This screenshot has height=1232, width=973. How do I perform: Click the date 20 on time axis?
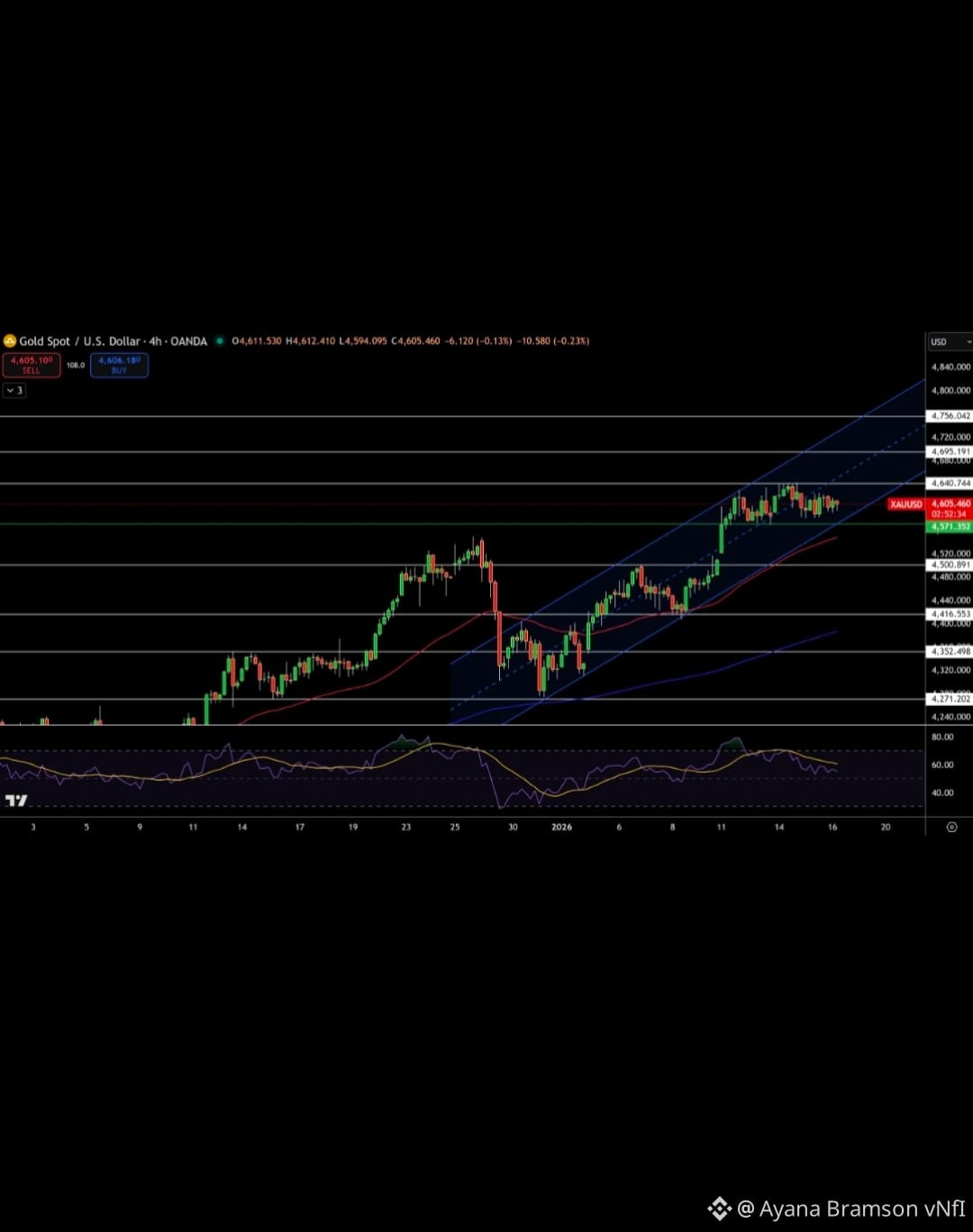click(886, 827)
